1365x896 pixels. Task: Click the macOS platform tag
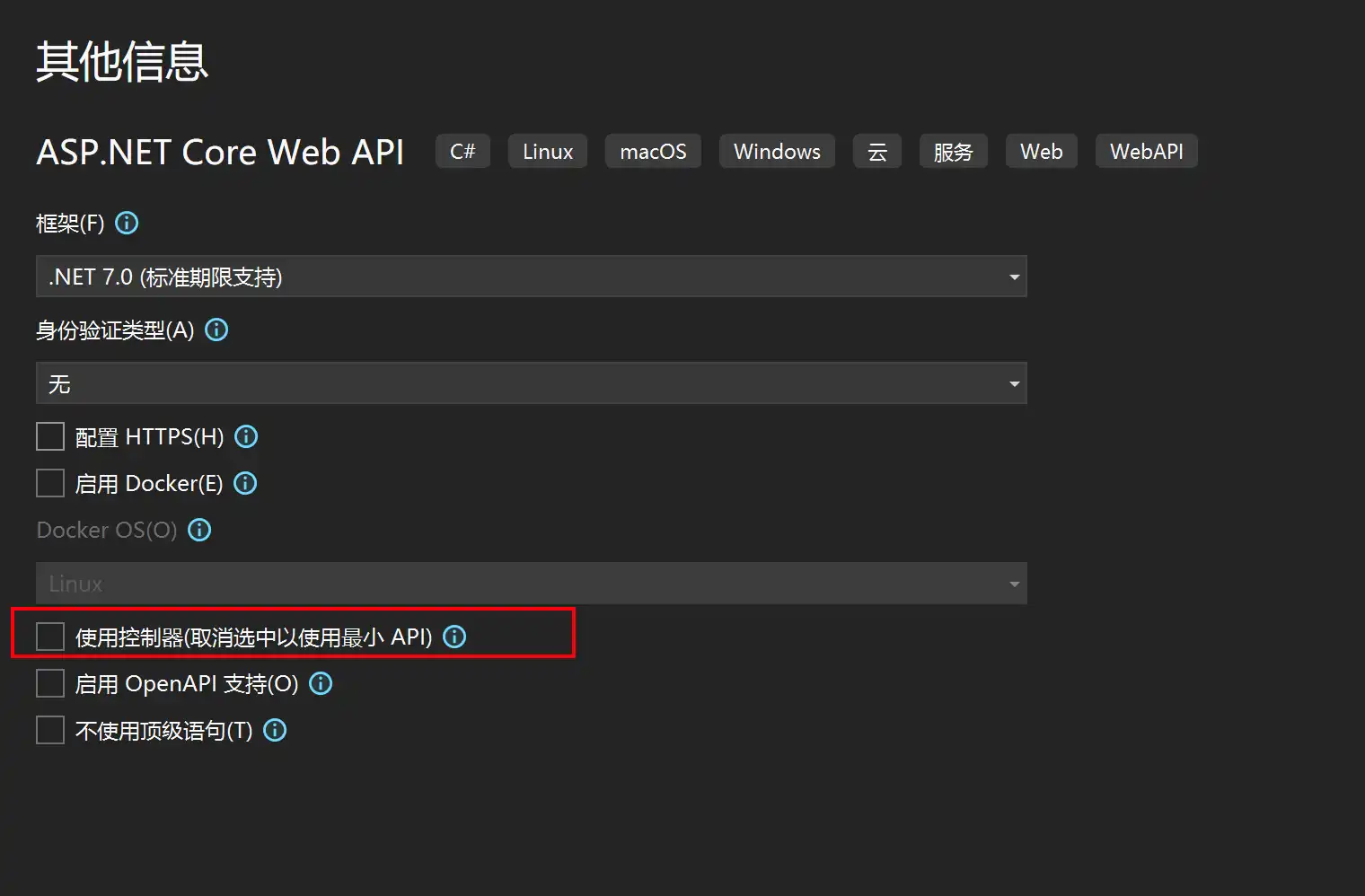click(653, 152)
